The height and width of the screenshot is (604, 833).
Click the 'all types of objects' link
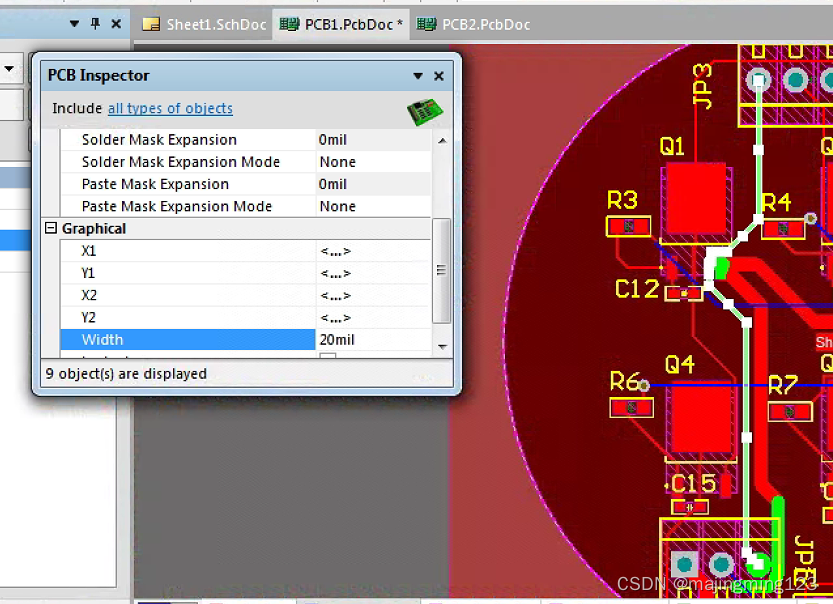pos(170,108)
